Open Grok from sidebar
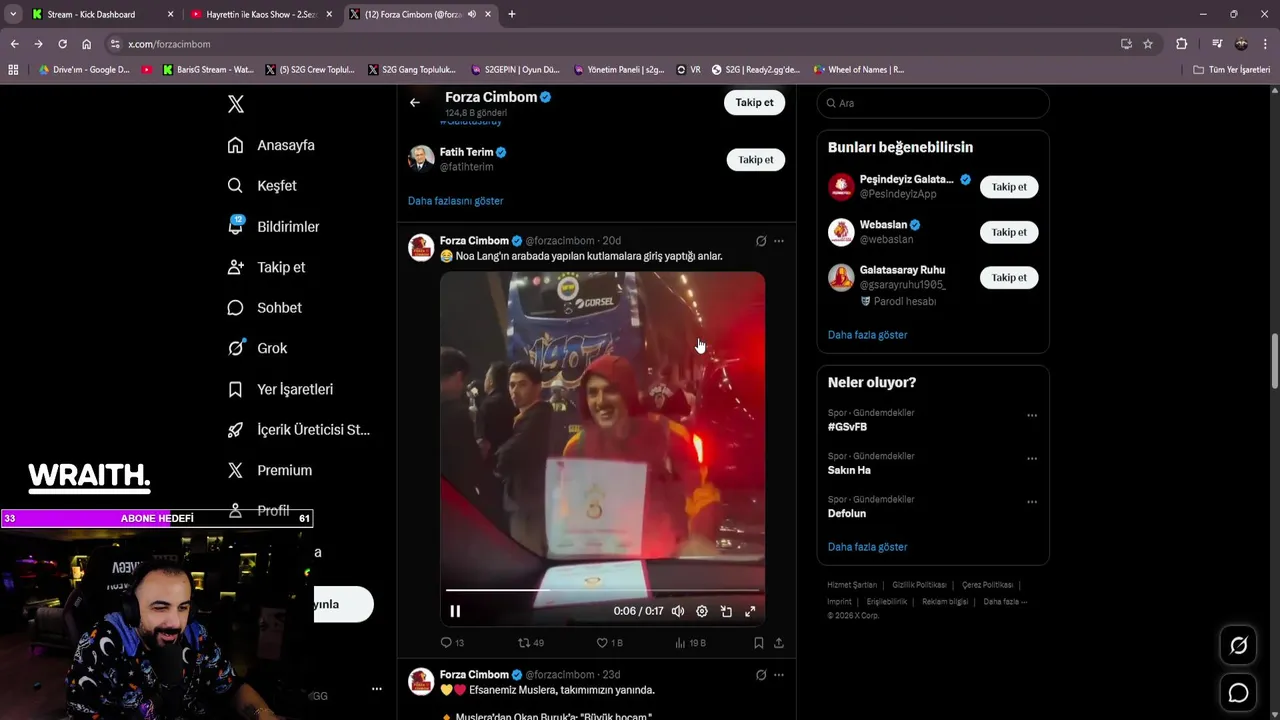This screenshot has height=720, width=1280. click(x=257, y=348)
